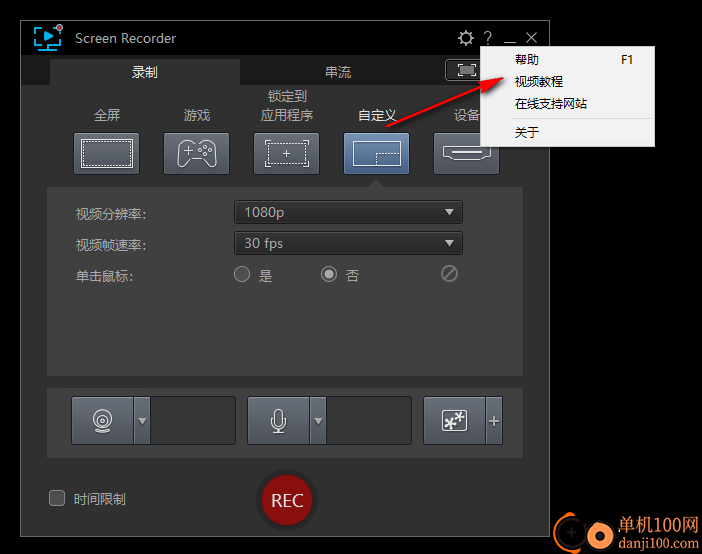Toggle the microphone button
Image resolution: width=702 pixels, height=554 pixels.
(278, 421)
